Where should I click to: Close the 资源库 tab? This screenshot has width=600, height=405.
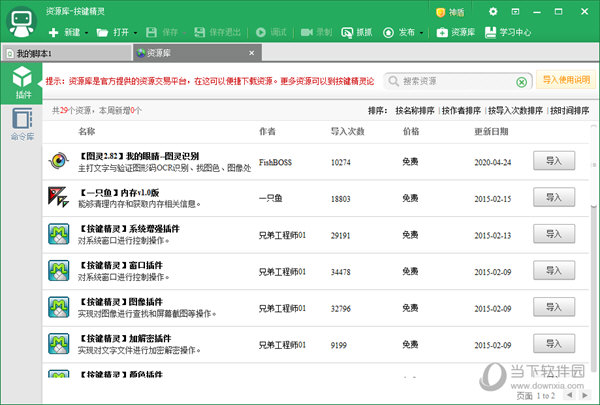click(251, 53)
